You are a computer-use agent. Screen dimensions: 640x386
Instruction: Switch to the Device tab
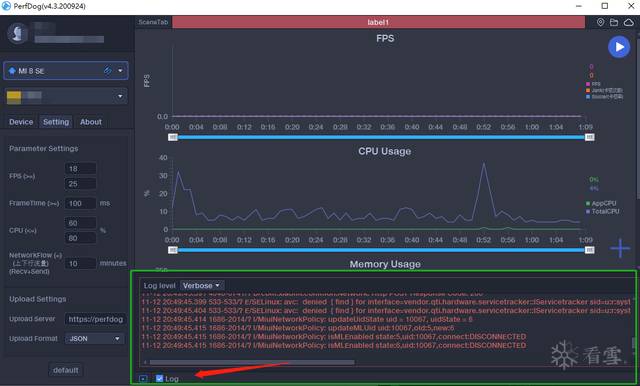pyautogui.click(x=21, y=122)
